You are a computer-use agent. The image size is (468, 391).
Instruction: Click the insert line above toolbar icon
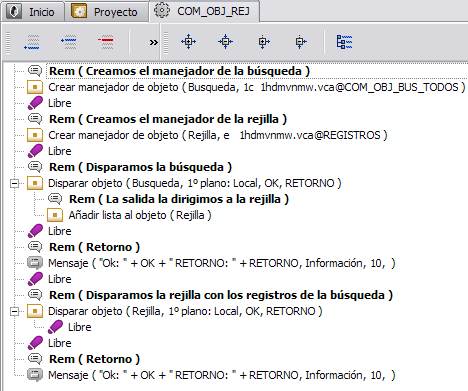point(69,42)
